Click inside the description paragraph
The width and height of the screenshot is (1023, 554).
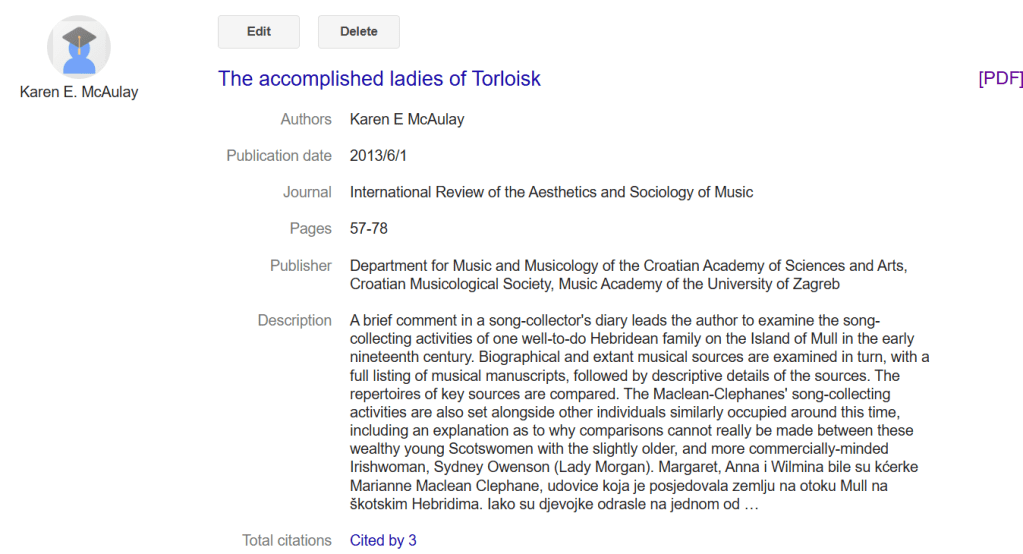[x=640, y=412]
